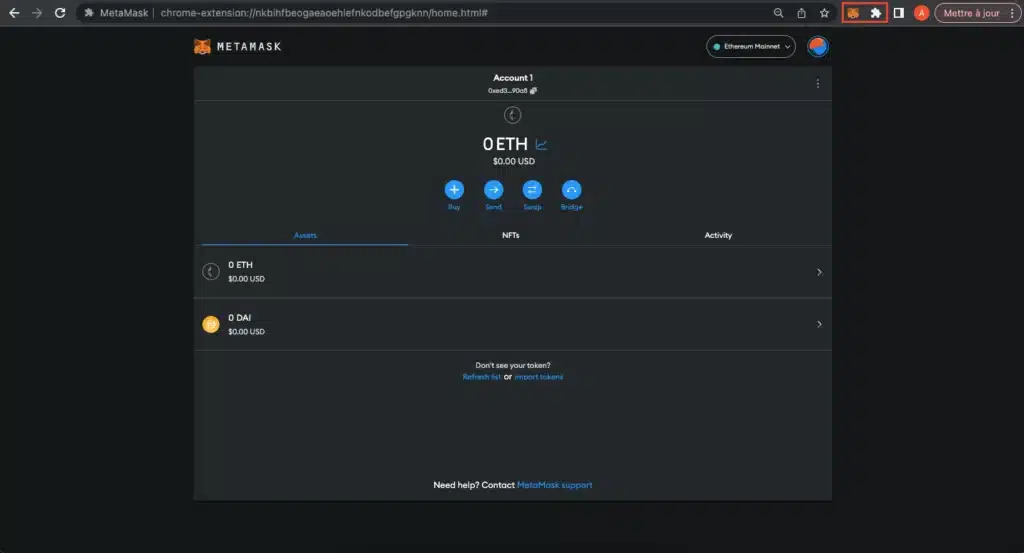Viewport: 1024px width, 553px height.
Task: Click the import tokens link
Action: tap(539, 377)
